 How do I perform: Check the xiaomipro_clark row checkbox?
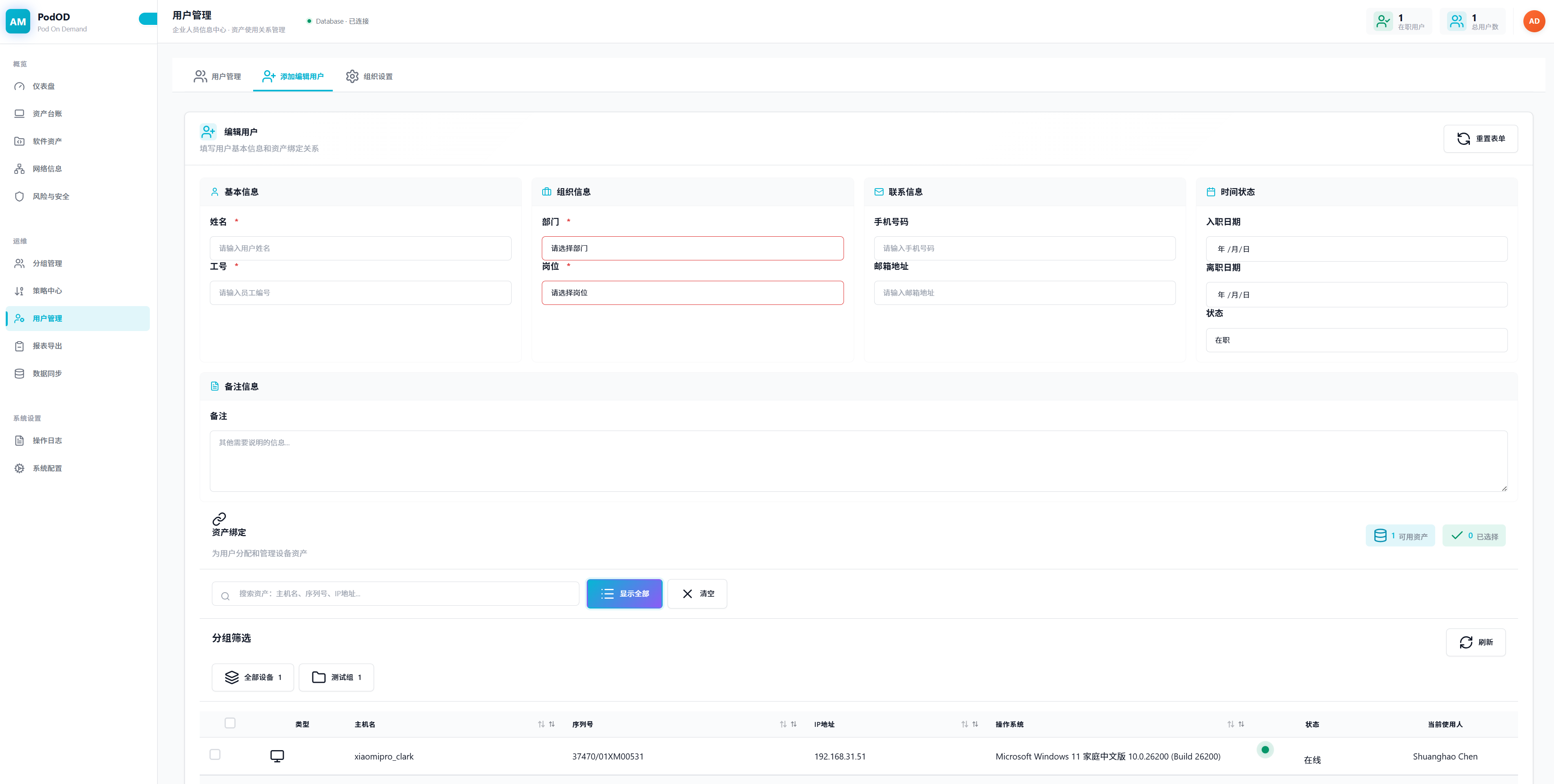pos(215,755)
